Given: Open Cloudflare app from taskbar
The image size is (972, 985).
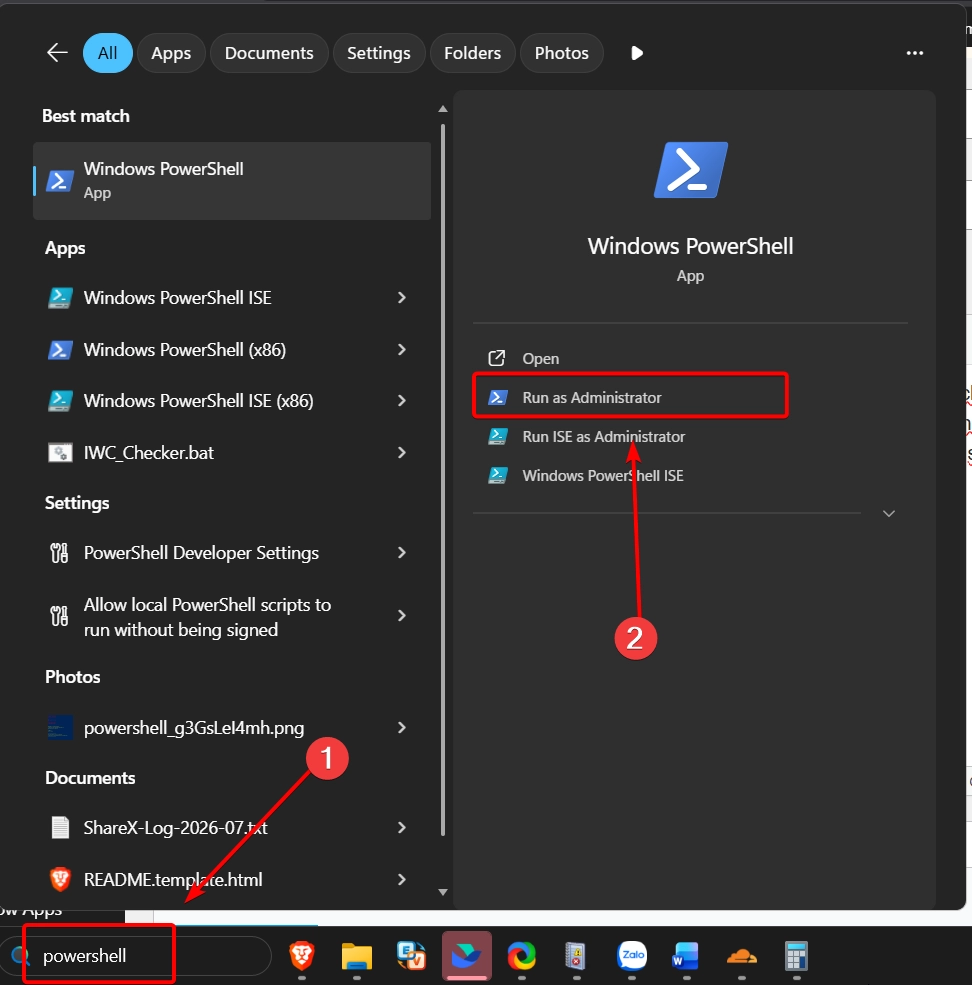Looking at the screenshot, I should 741,956.
